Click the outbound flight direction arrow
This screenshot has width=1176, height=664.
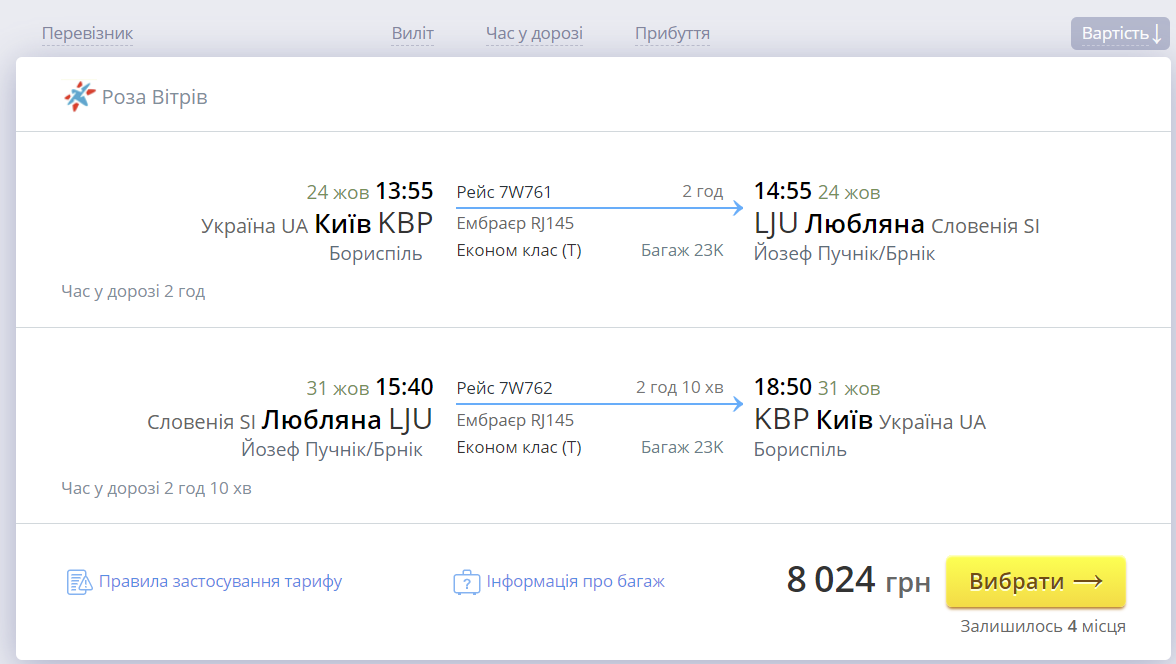599,208
